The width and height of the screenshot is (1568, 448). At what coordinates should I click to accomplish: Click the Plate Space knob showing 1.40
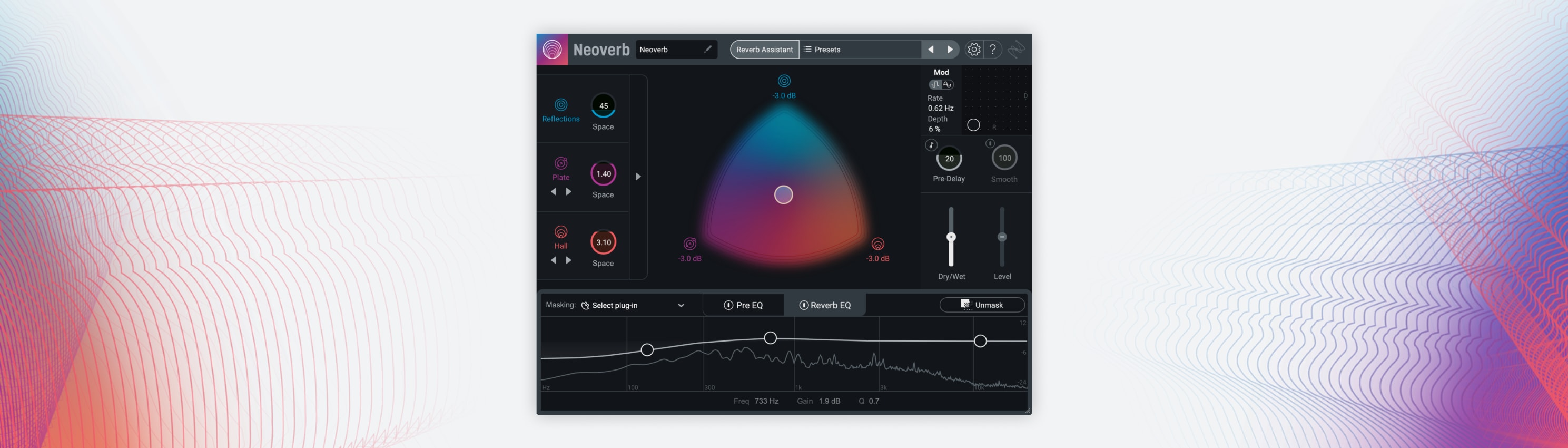pos(603,173)
